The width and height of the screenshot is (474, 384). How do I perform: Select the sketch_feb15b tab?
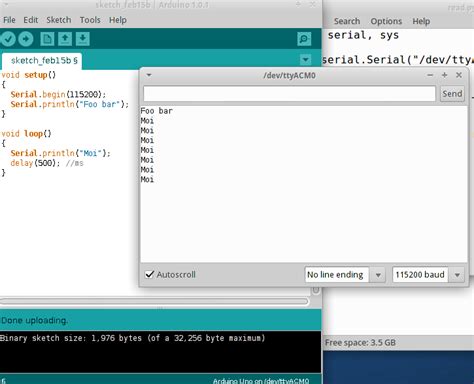[42, 61]
